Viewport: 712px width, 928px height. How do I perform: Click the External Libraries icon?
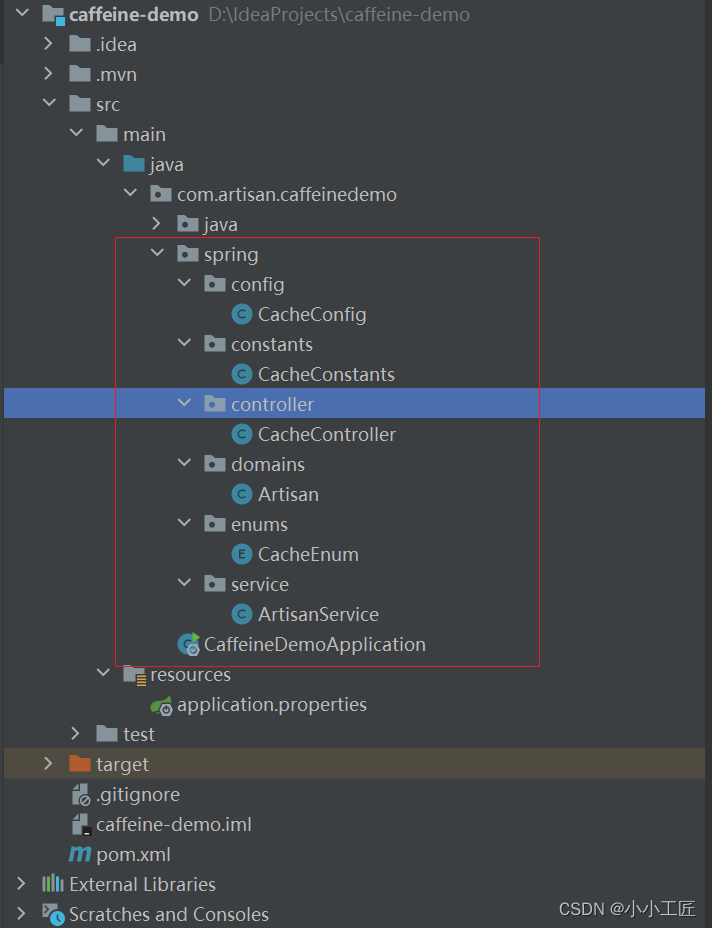tap(53, 884)
